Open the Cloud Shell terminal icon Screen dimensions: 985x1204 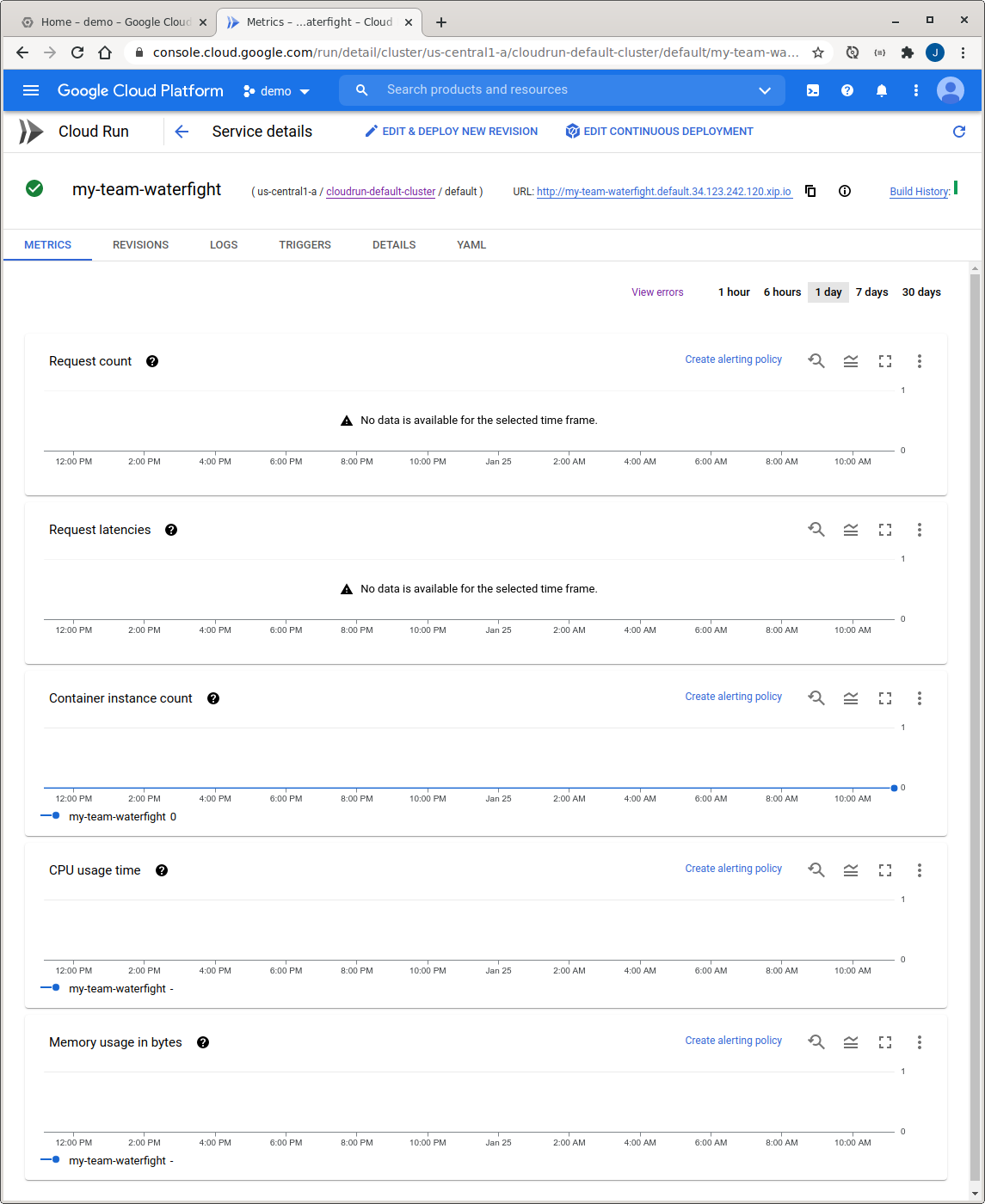click(x=812, y=90)
